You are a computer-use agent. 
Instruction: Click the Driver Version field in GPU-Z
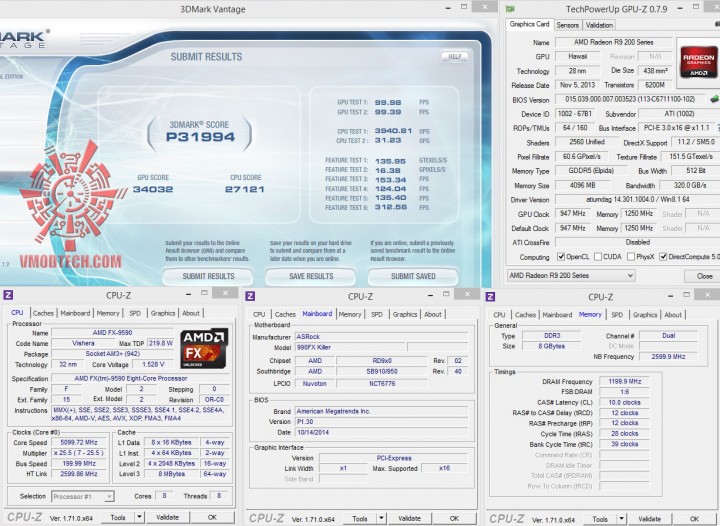click(x=636, y=199)
